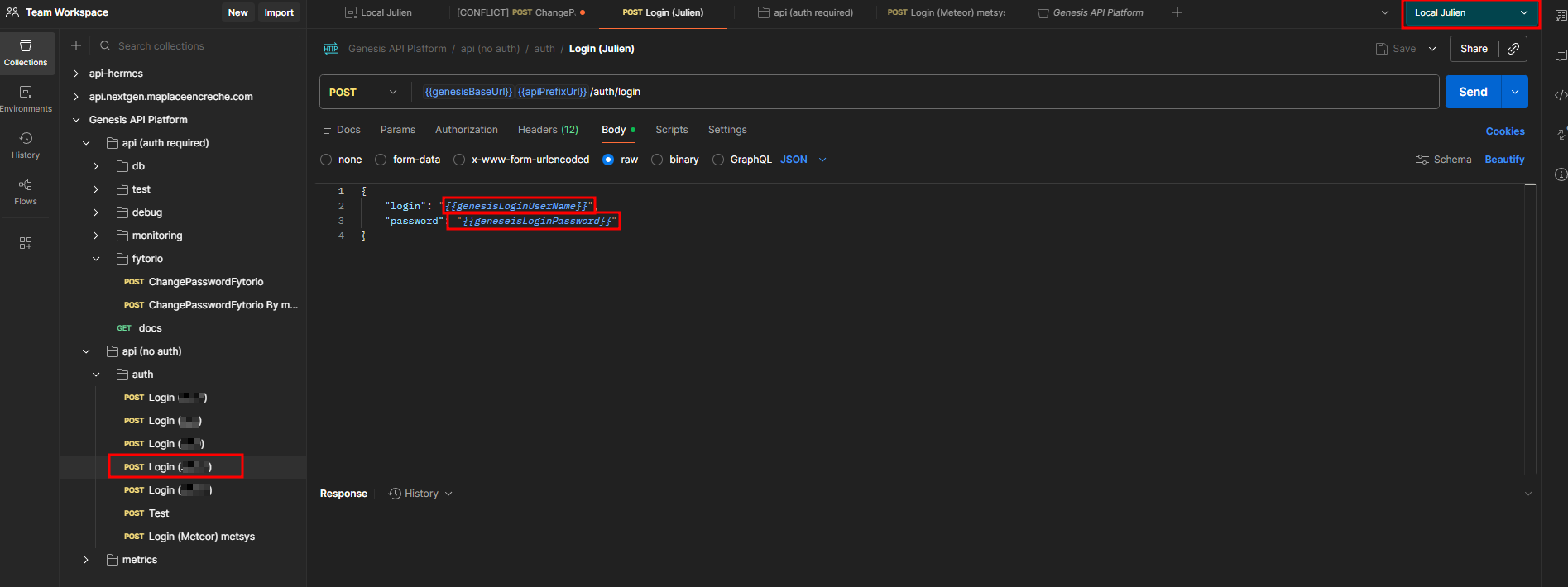
Task: Open the configure workspace sidebar grid icon
Action: click(26, 243)
